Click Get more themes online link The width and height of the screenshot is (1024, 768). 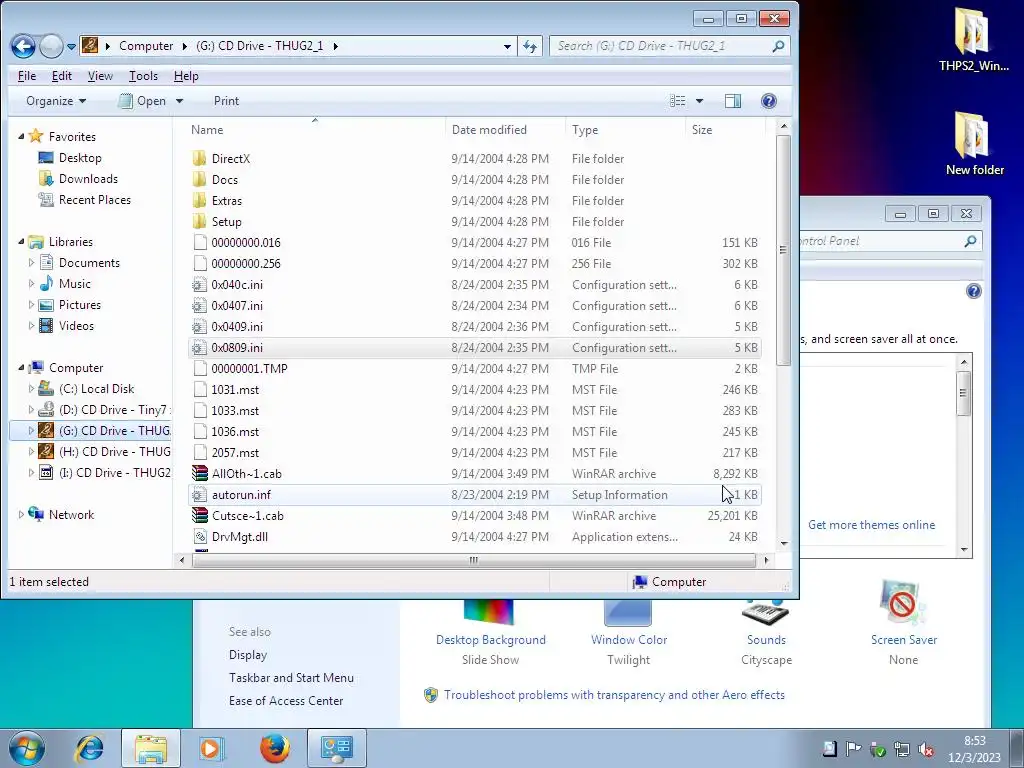click(x=871, y=524)
